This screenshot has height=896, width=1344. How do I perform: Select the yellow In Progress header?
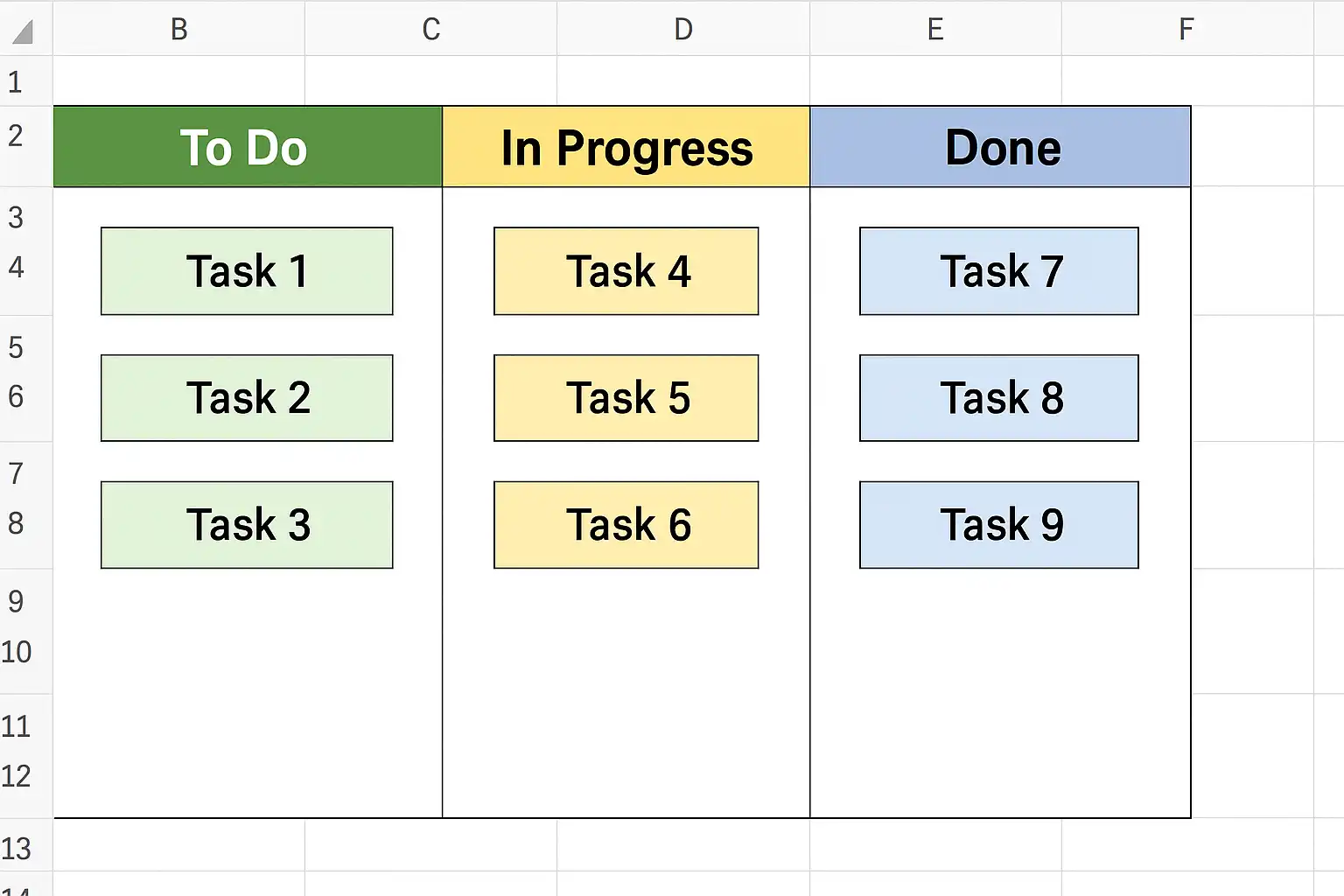626,147
